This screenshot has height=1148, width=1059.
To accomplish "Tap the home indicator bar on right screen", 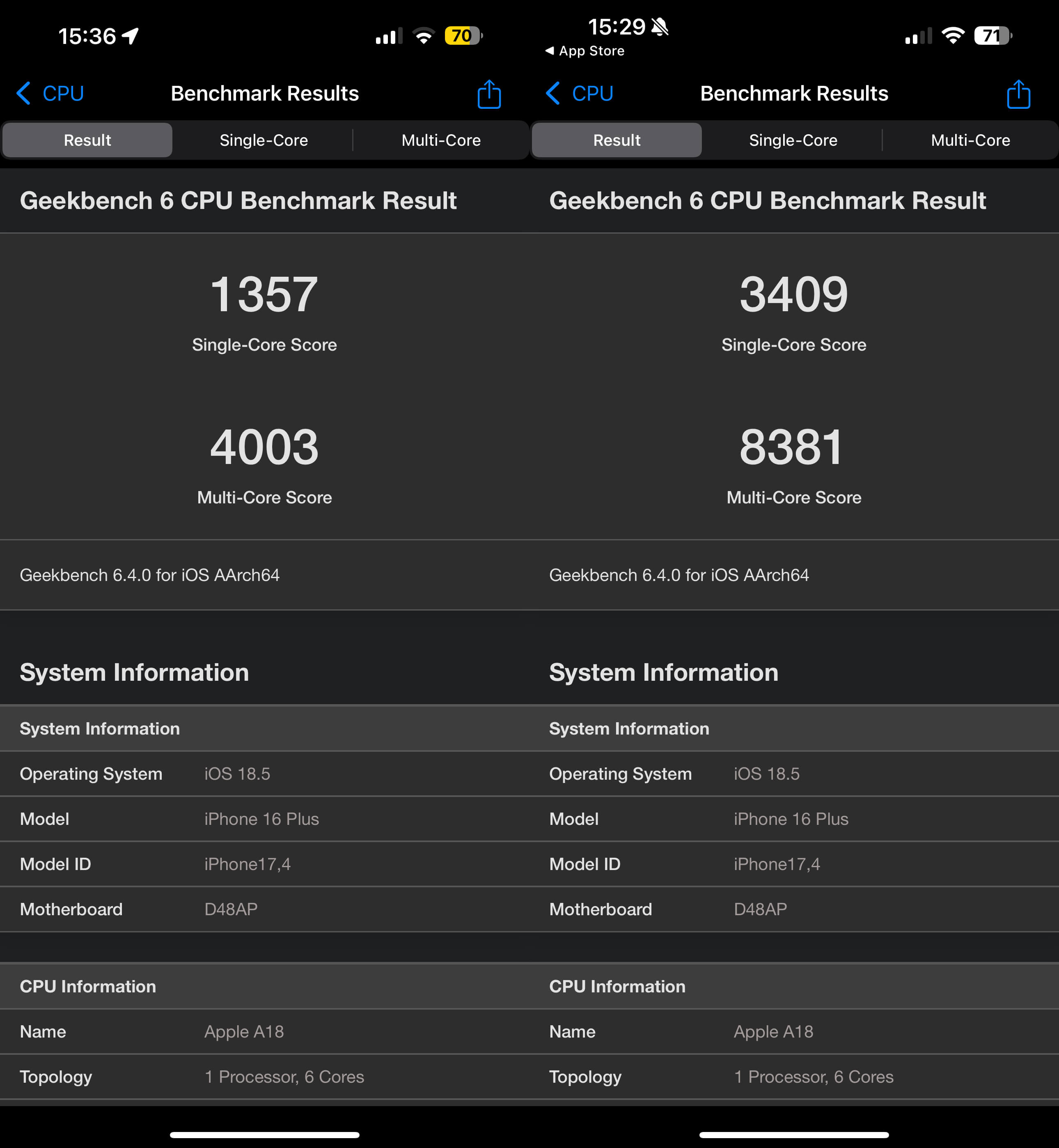I will coord(794,1135).
